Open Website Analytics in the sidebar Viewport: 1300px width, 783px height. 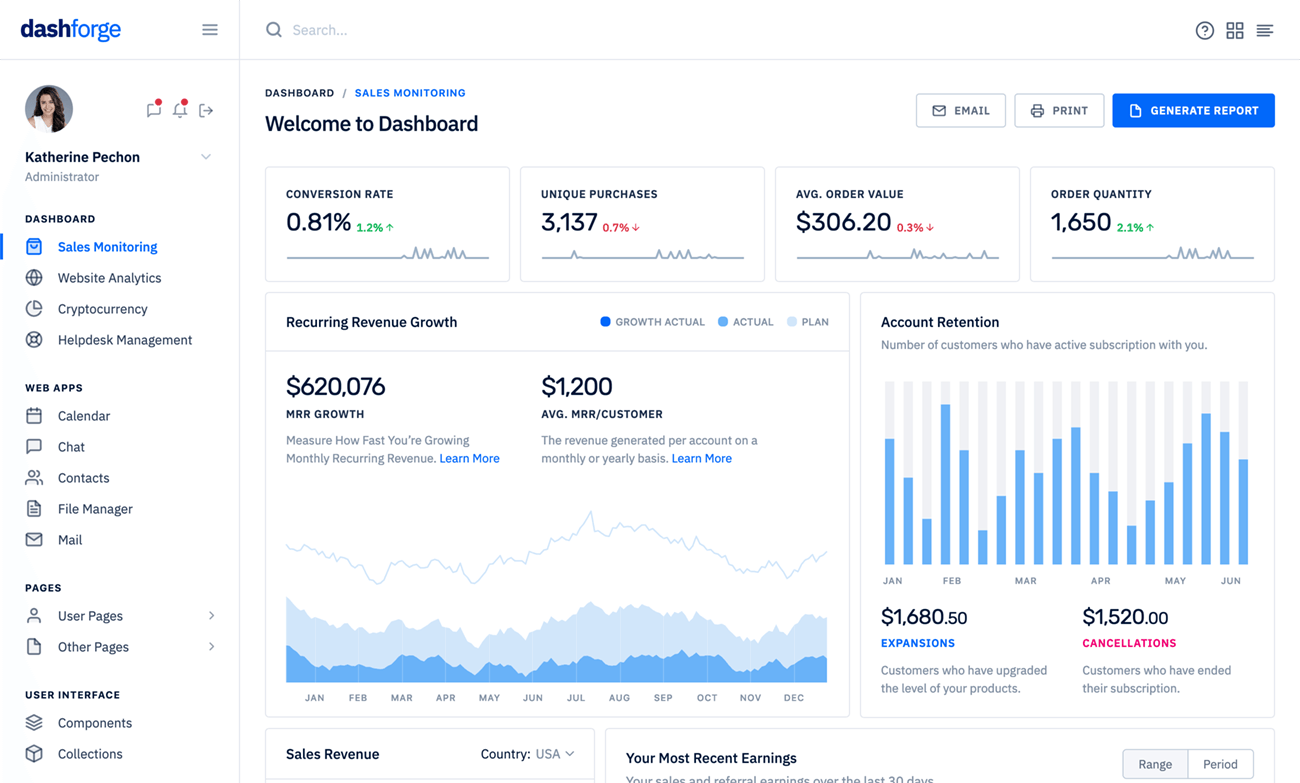(x=109, y=278)
